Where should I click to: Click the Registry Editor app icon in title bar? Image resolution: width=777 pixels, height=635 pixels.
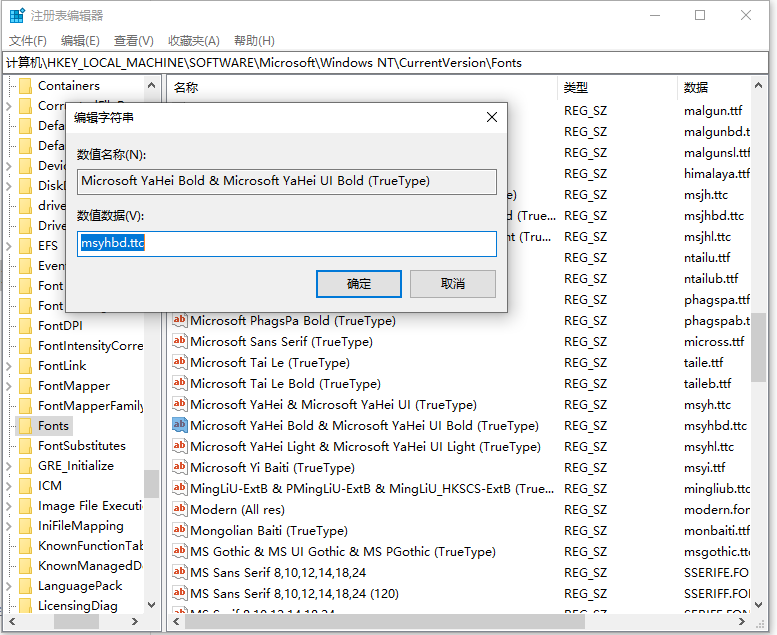click(17, 15)
